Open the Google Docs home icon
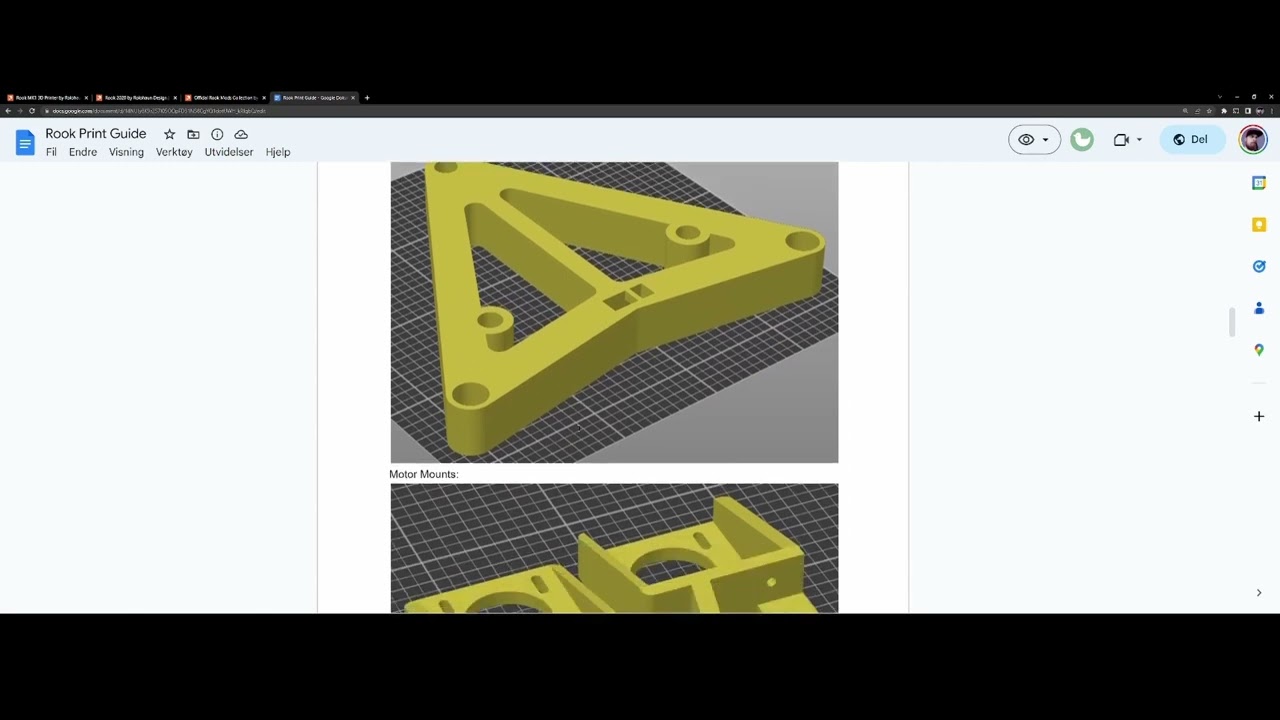 pos(25,142)
